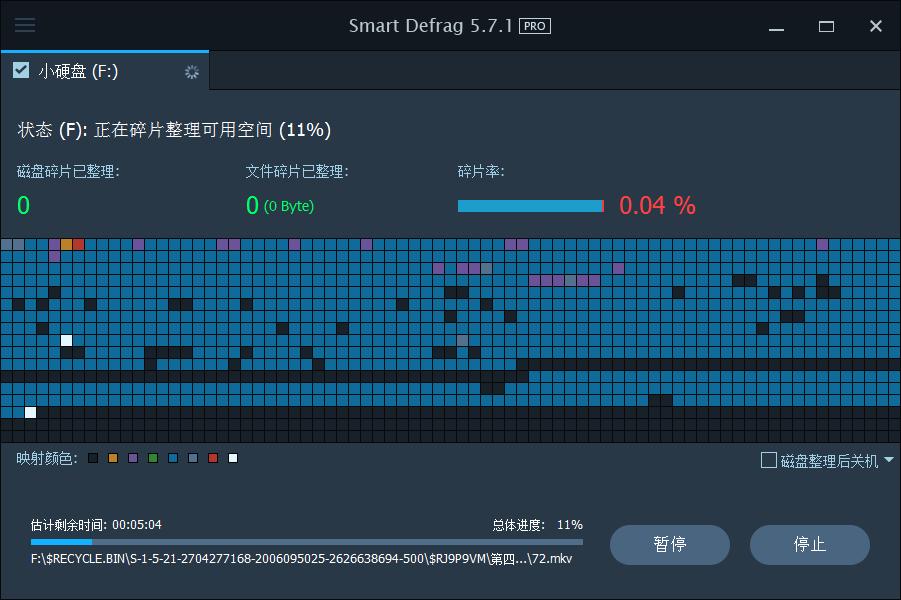The height and width of the screenshot is (600, 901).
Task: Open the hamburger menu icon
Action: [x=25, y=25]
